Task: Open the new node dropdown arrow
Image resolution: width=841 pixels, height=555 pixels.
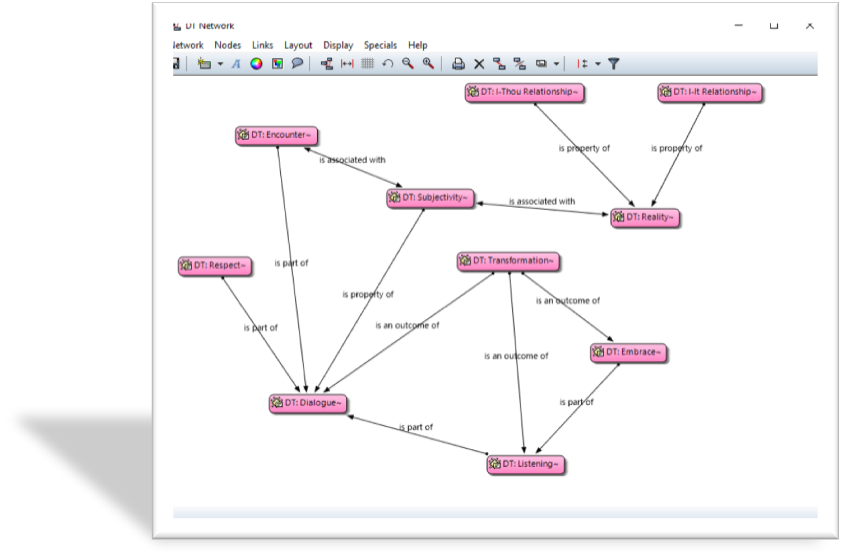Action: [220, 64]
